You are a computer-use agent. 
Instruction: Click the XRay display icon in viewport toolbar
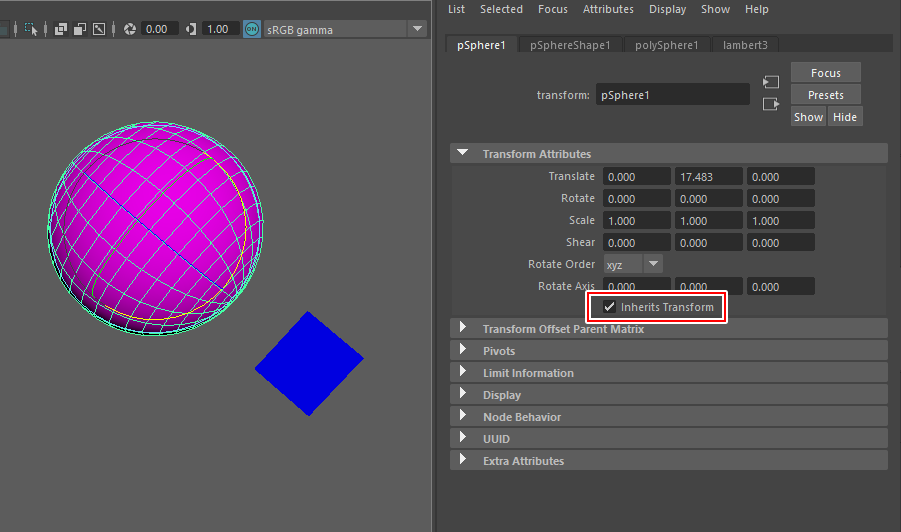click(x=62, y=29)
